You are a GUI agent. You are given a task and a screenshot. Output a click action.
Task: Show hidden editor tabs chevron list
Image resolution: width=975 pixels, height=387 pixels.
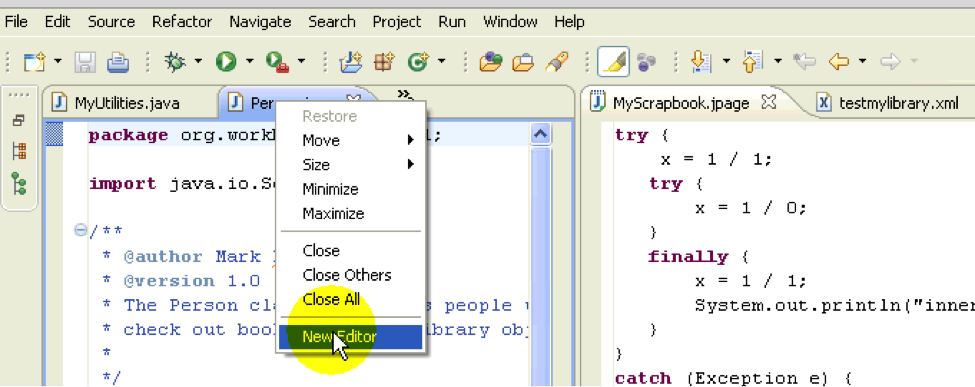pos(405,95)
